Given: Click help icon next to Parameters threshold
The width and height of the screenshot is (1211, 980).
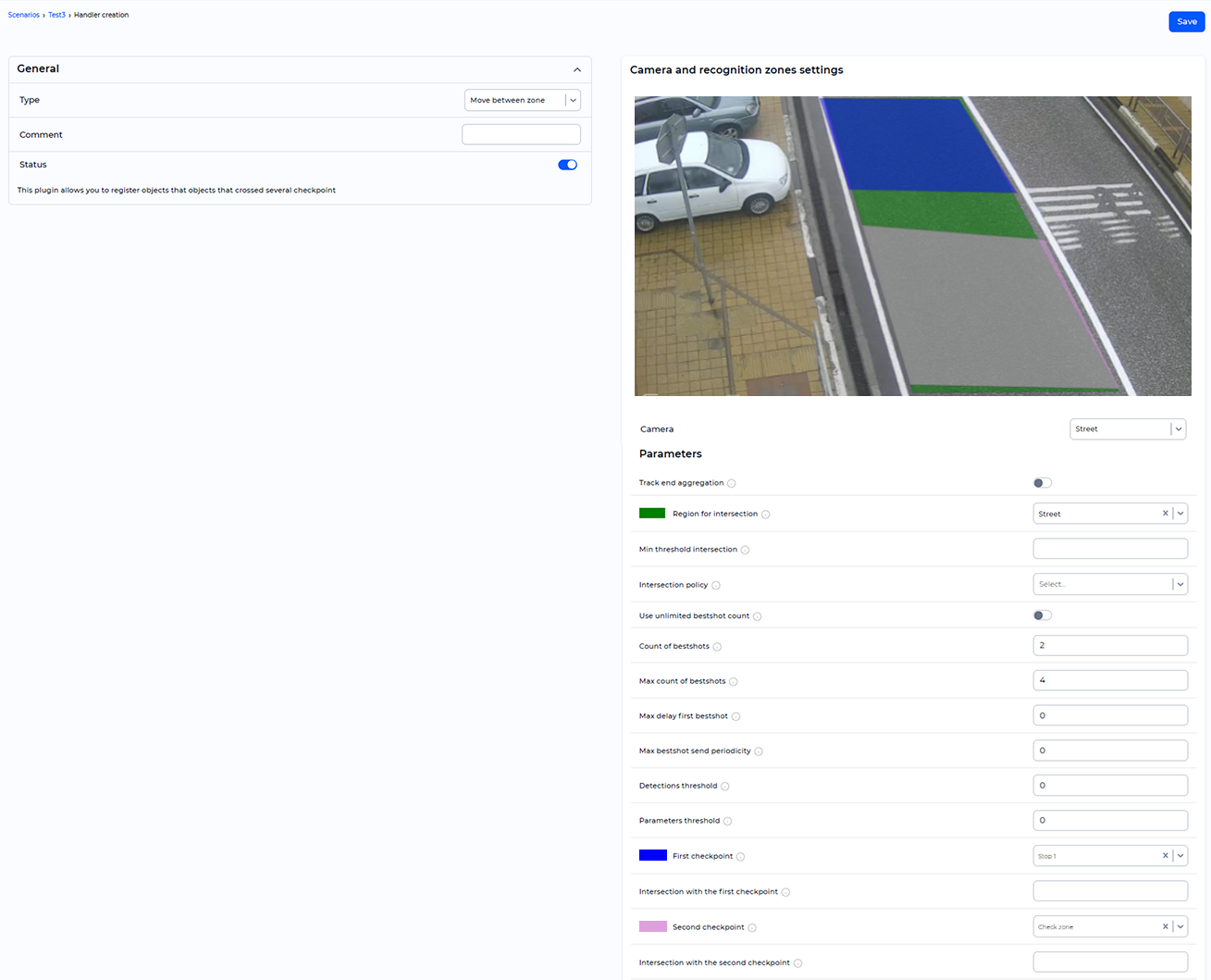Looking at the screenshot, I should coord(728,820).
